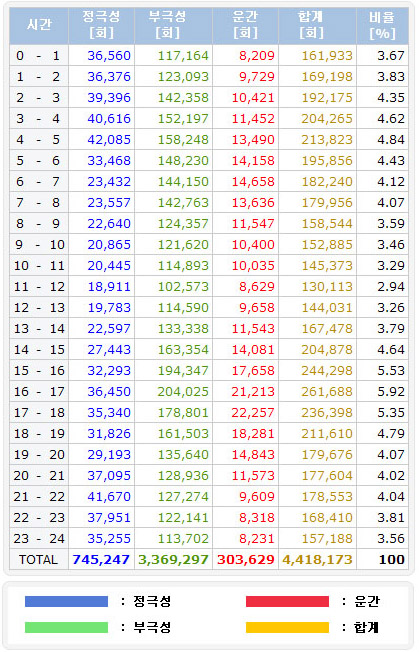Select the 운간 [회] column header

[x=245, y=25]
